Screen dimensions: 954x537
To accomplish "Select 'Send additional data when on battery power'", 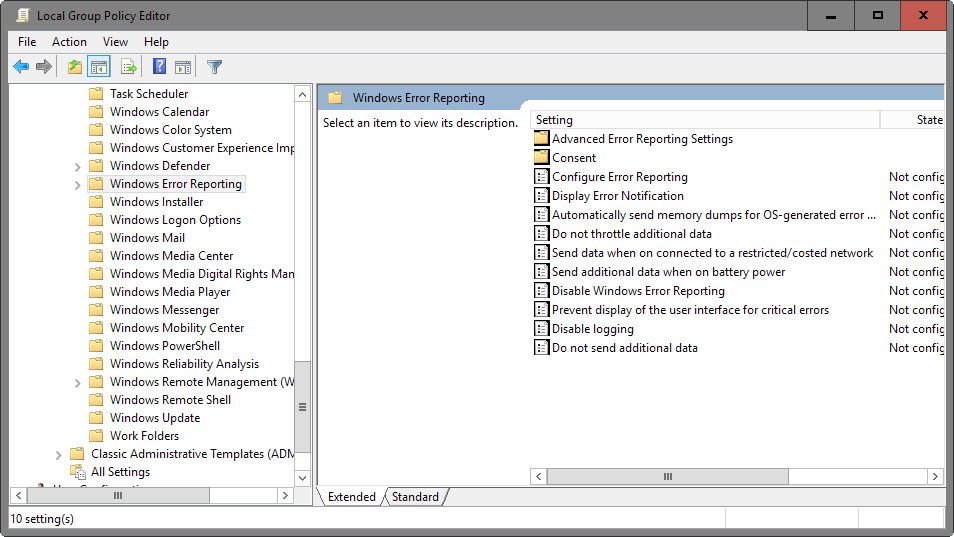I will 668,272.
